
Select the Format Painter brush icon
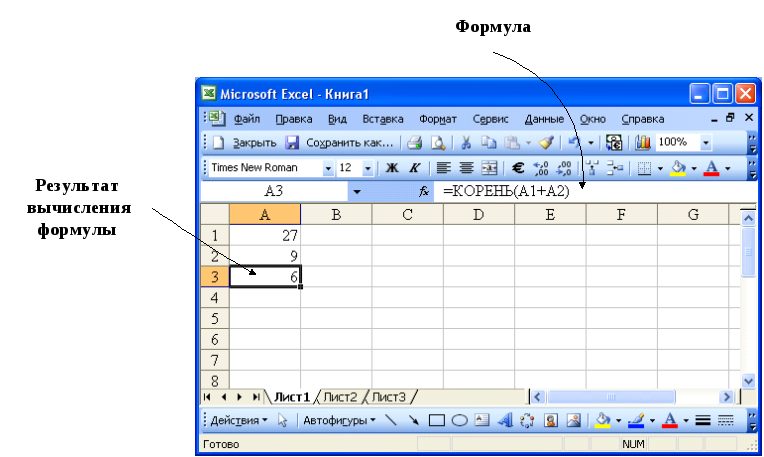tap(546, 143)
